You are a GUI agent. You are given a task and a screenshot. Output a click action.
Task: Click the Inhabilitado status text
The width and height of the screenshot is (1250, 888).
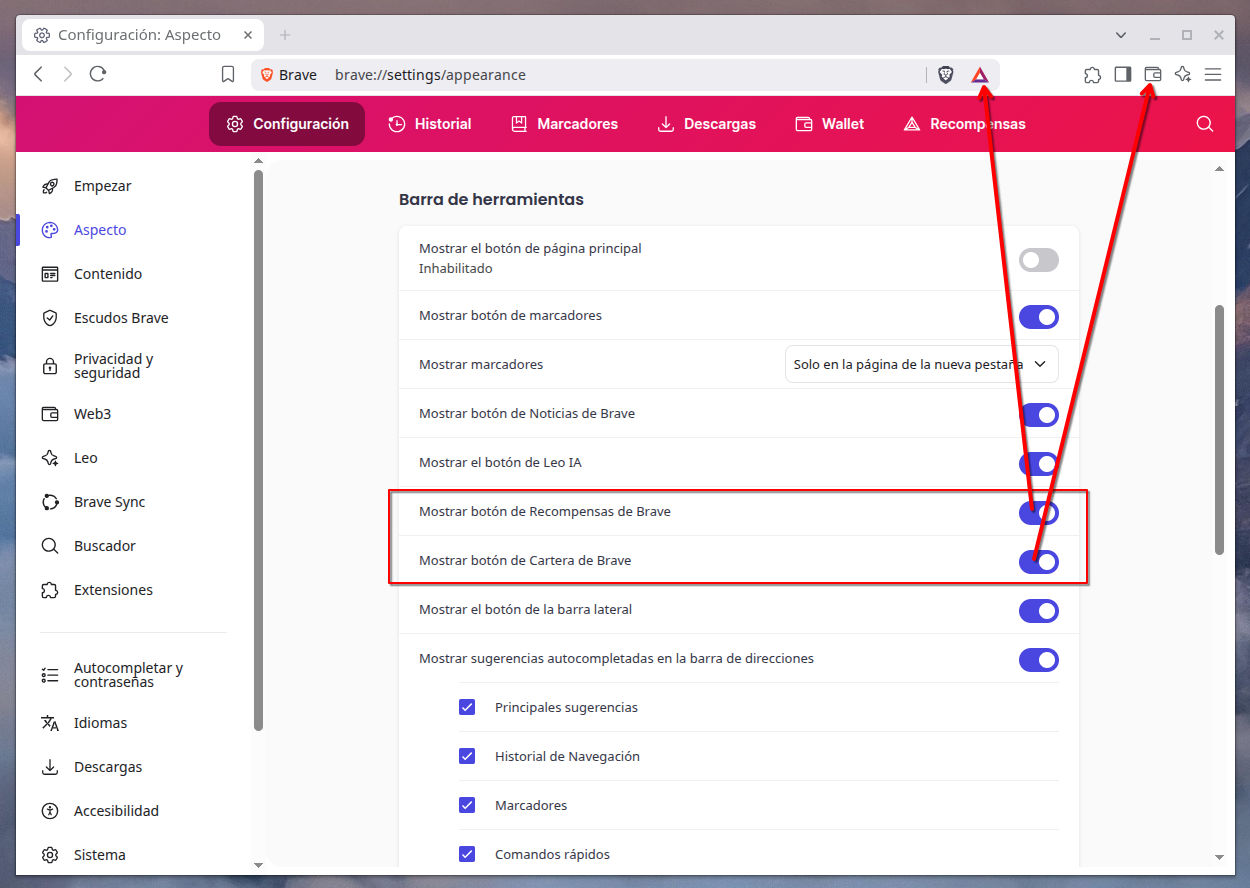456,268
